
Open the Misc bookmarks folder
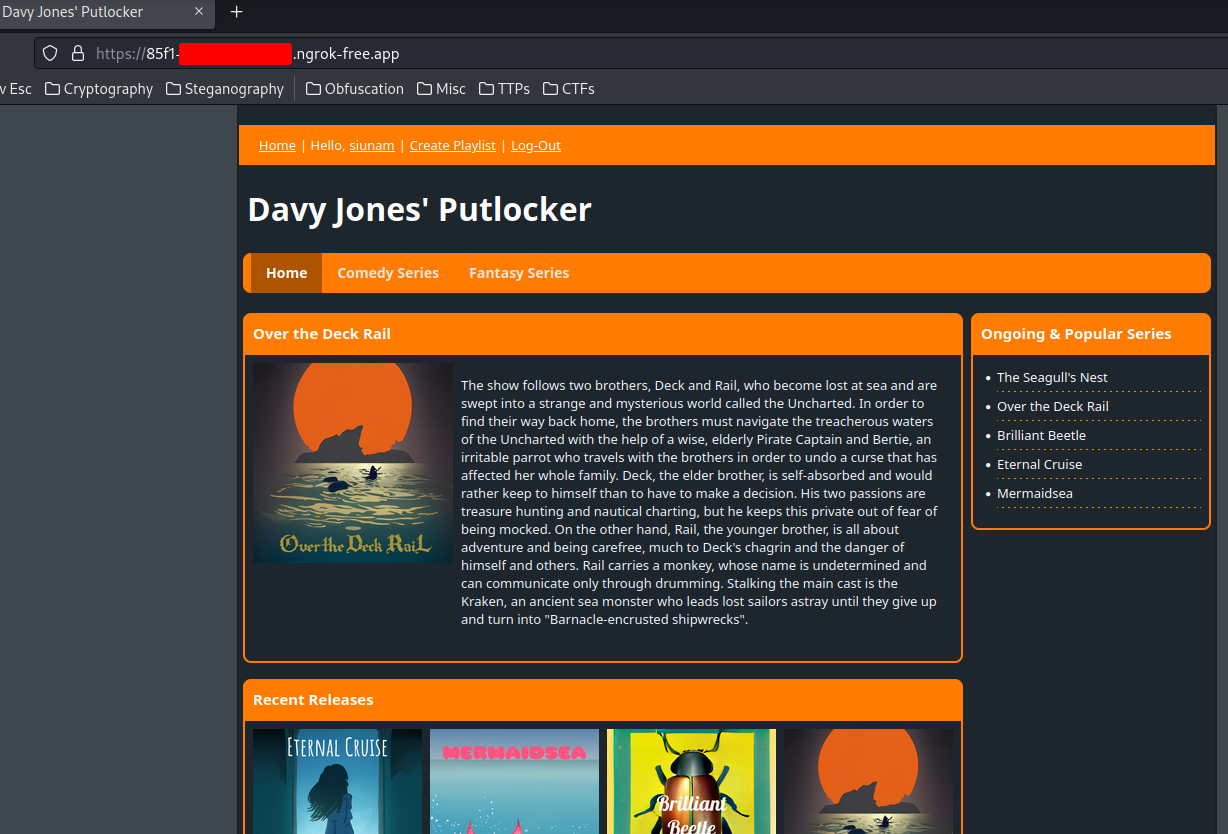coord(441,89)
